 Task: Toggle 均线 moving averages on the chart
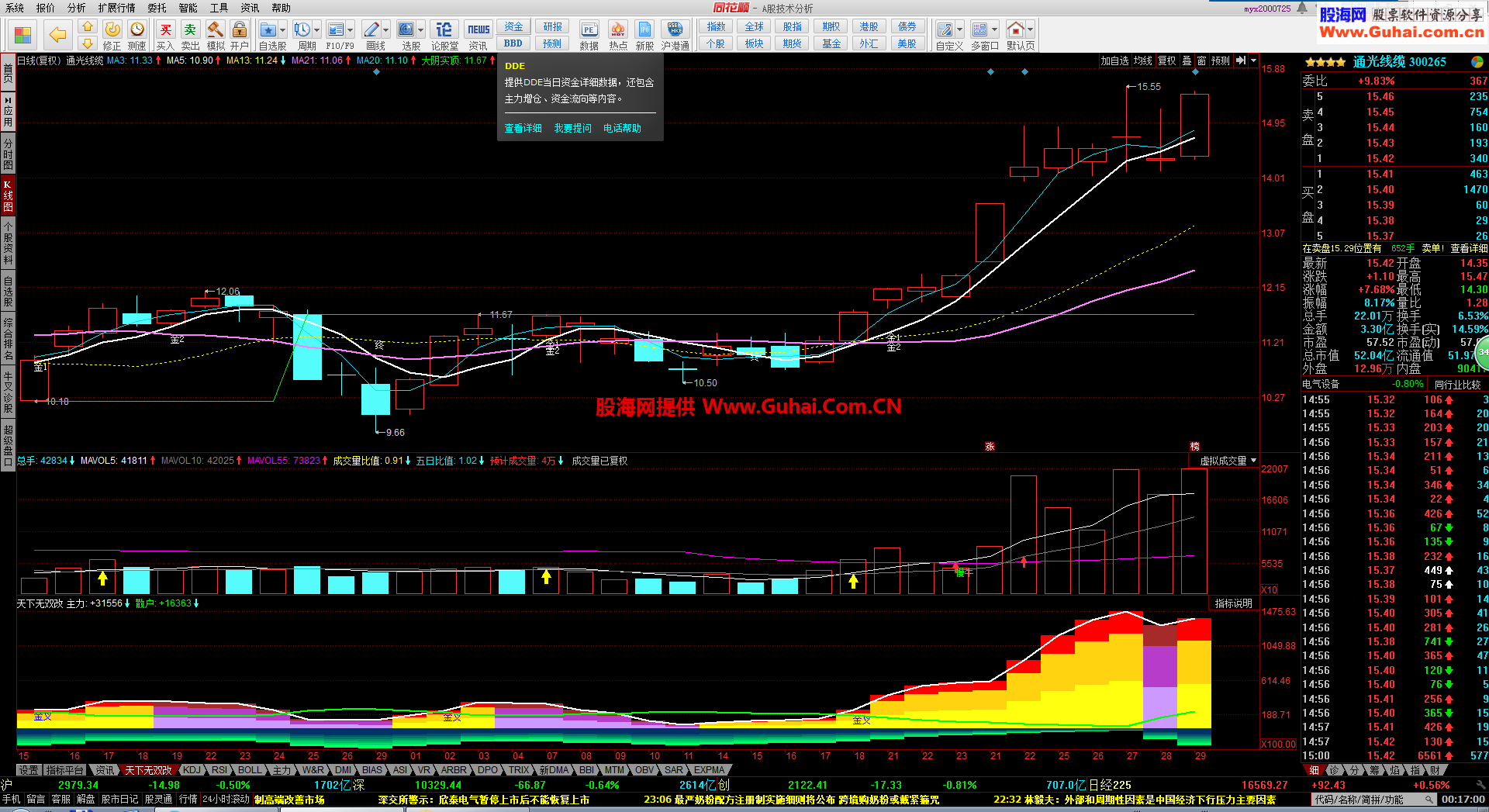click(1143, 60)
